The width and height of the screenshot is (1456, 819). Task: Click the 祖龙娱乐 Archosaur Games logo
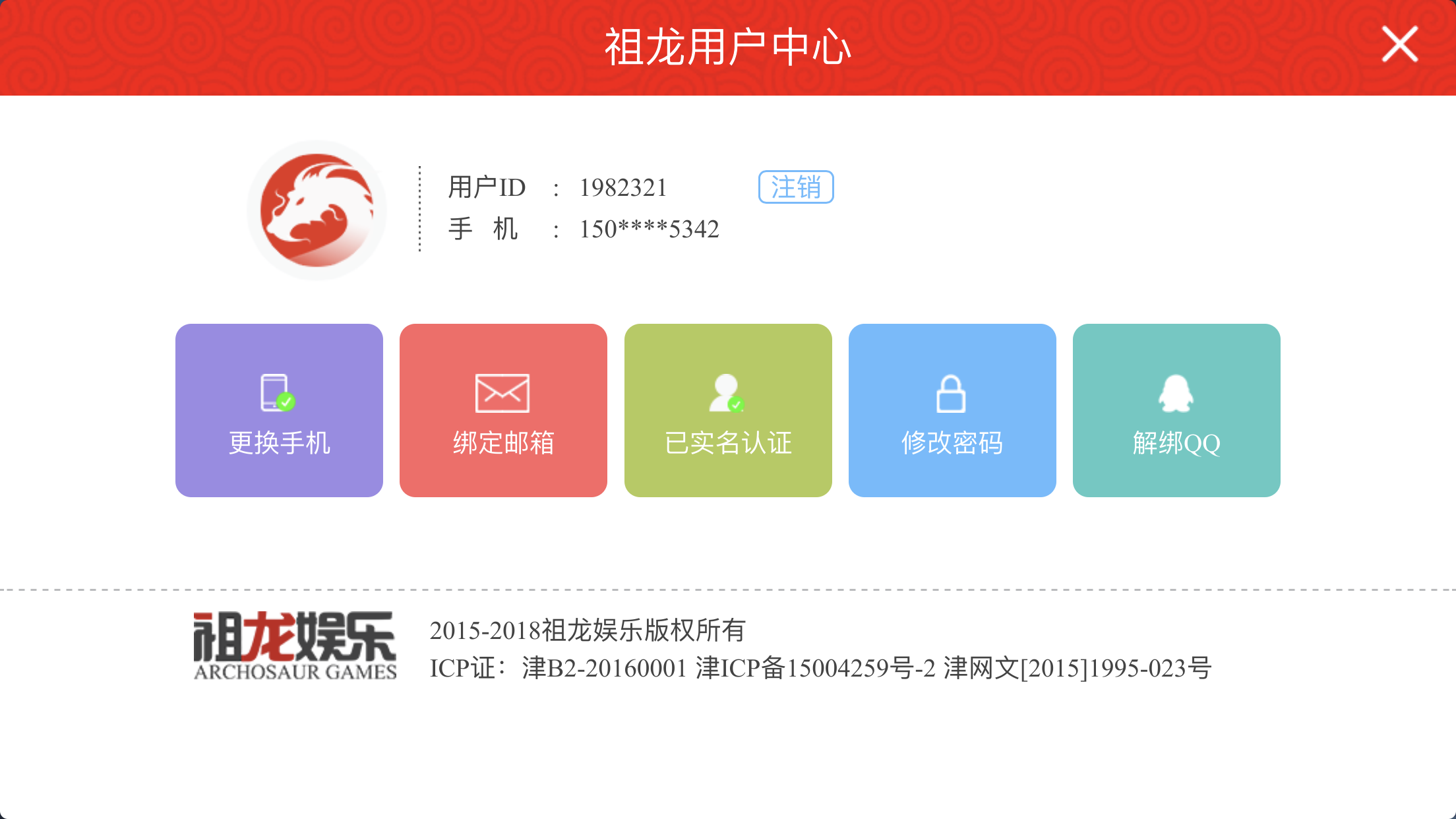[x=295, y=646]
